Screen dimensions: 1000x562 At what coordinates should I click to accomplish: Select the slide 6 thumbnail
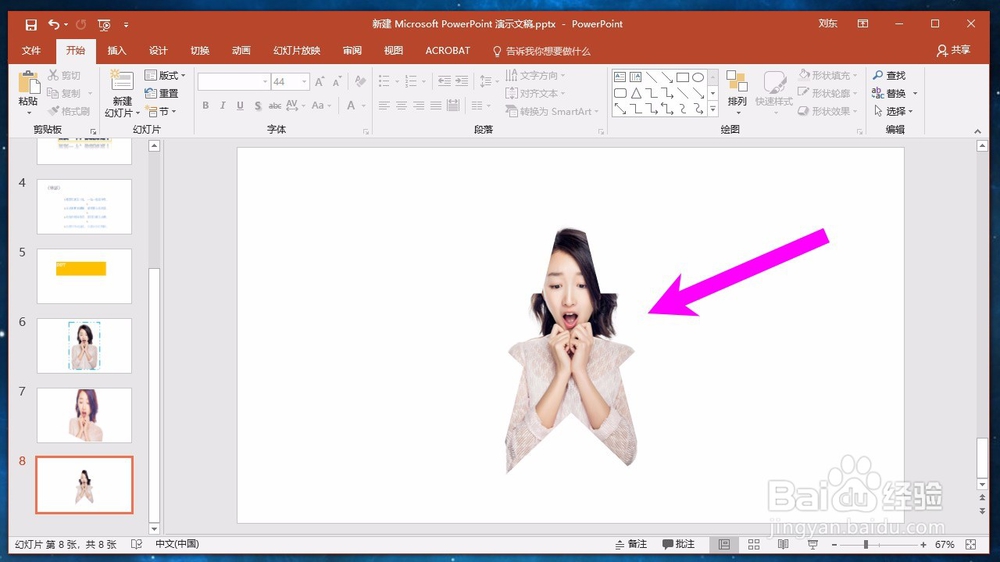pos(84,346)
